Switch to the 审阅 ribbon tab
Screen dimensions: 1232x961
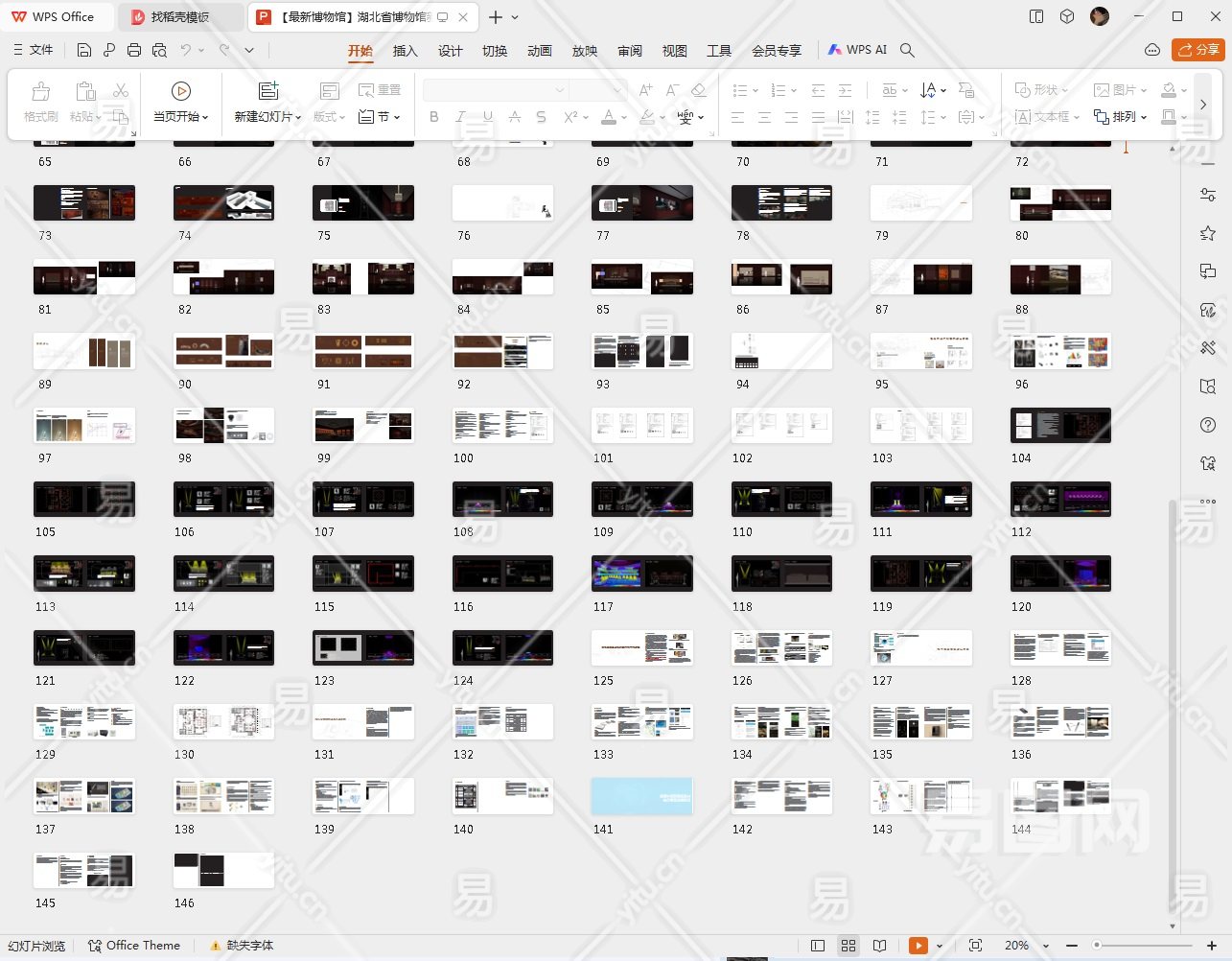point(629,51)
